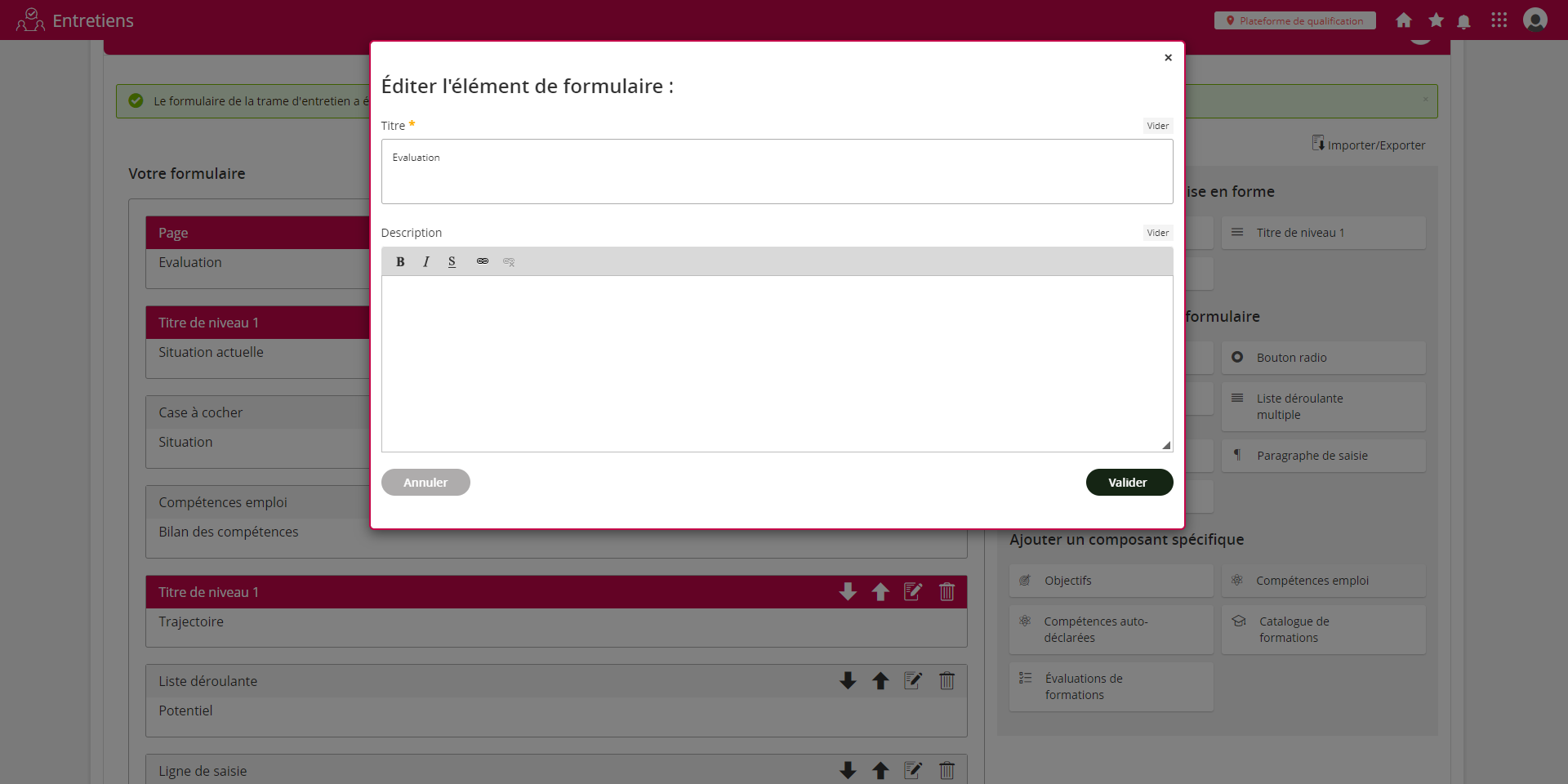Open the user profile menu

click(1535, 20)
